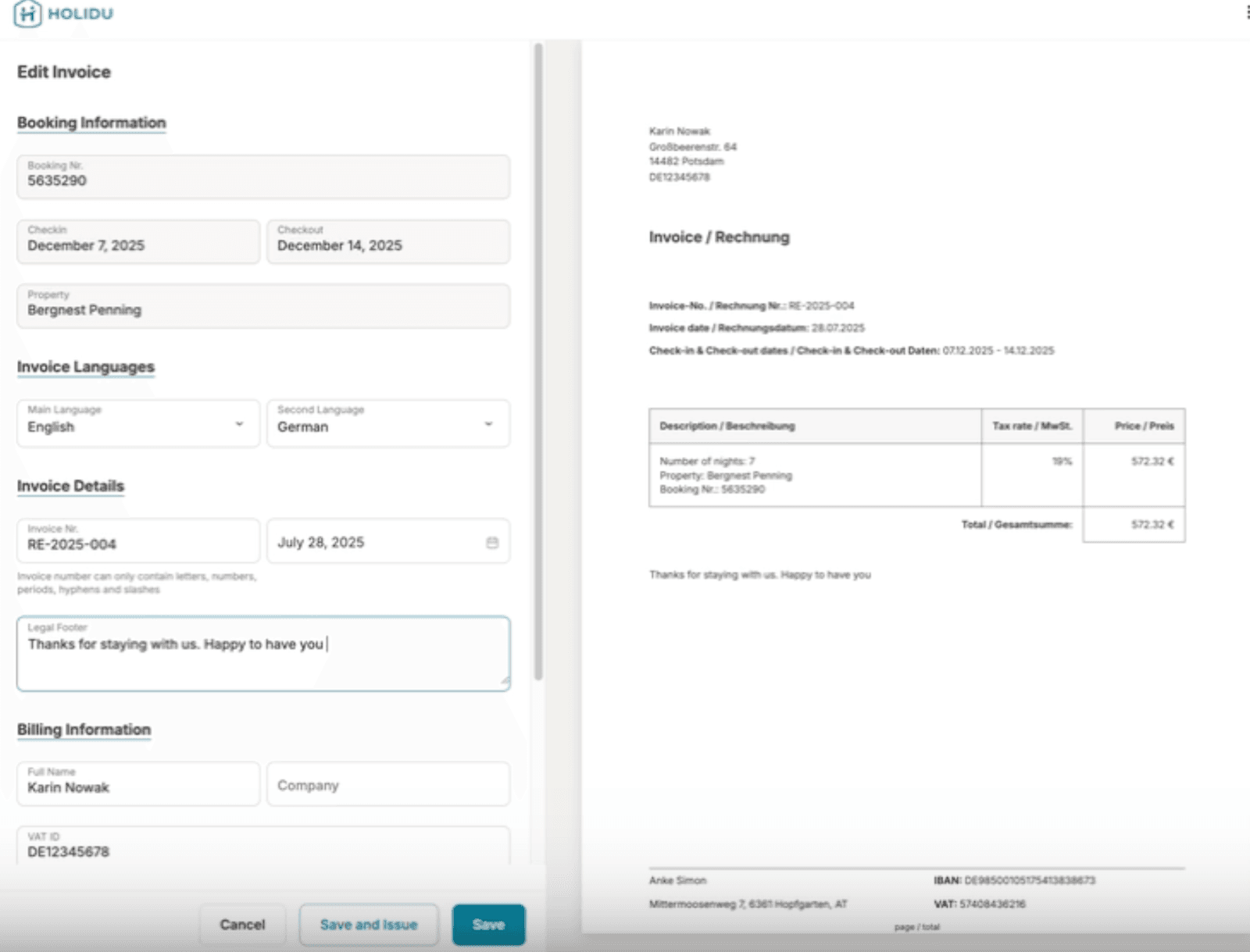1250x952 pixels.
Task: Click the teal Save button
Action: pos(488,925)
